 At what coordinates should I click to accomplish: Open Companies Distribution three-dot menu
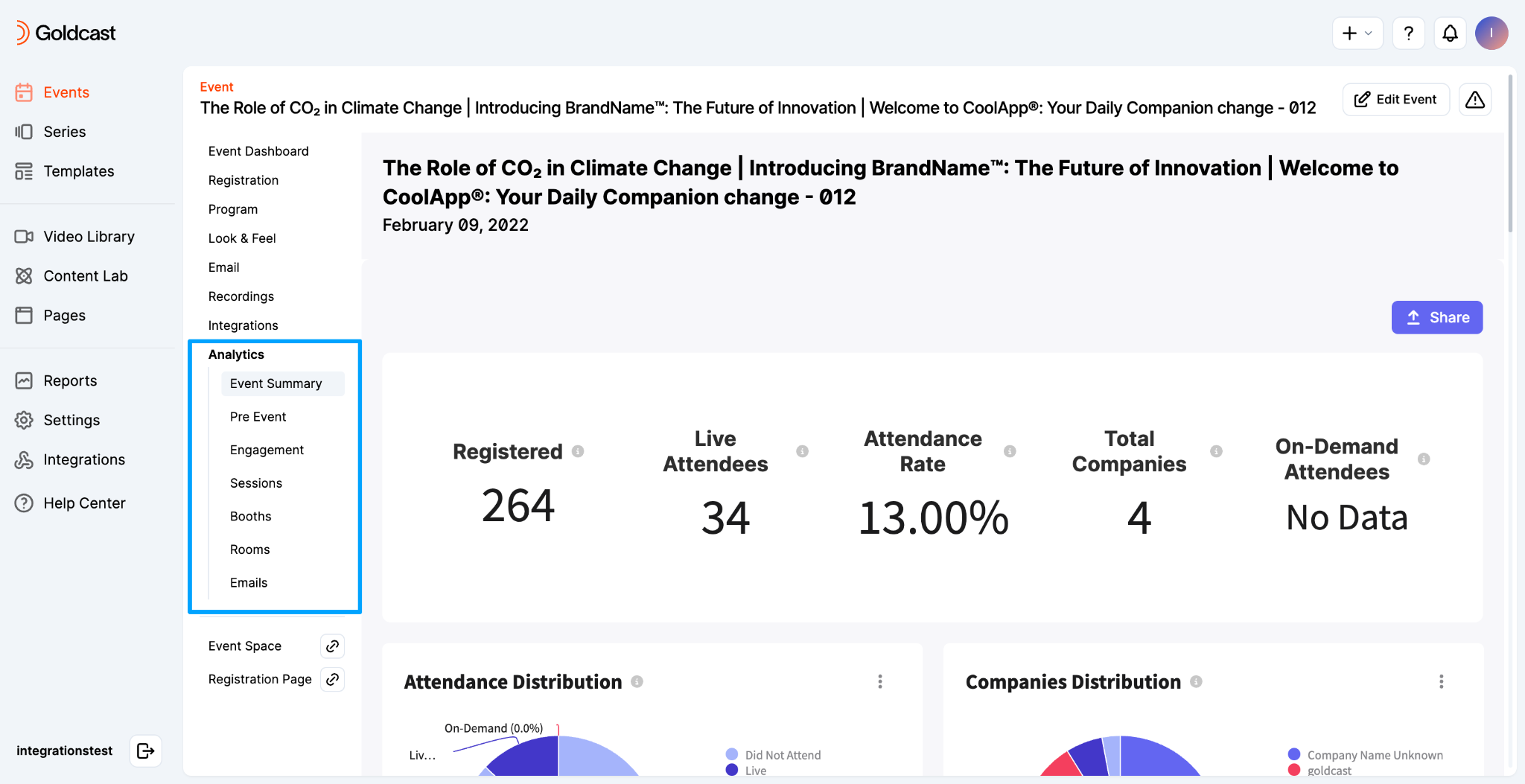click(1442, 681)
